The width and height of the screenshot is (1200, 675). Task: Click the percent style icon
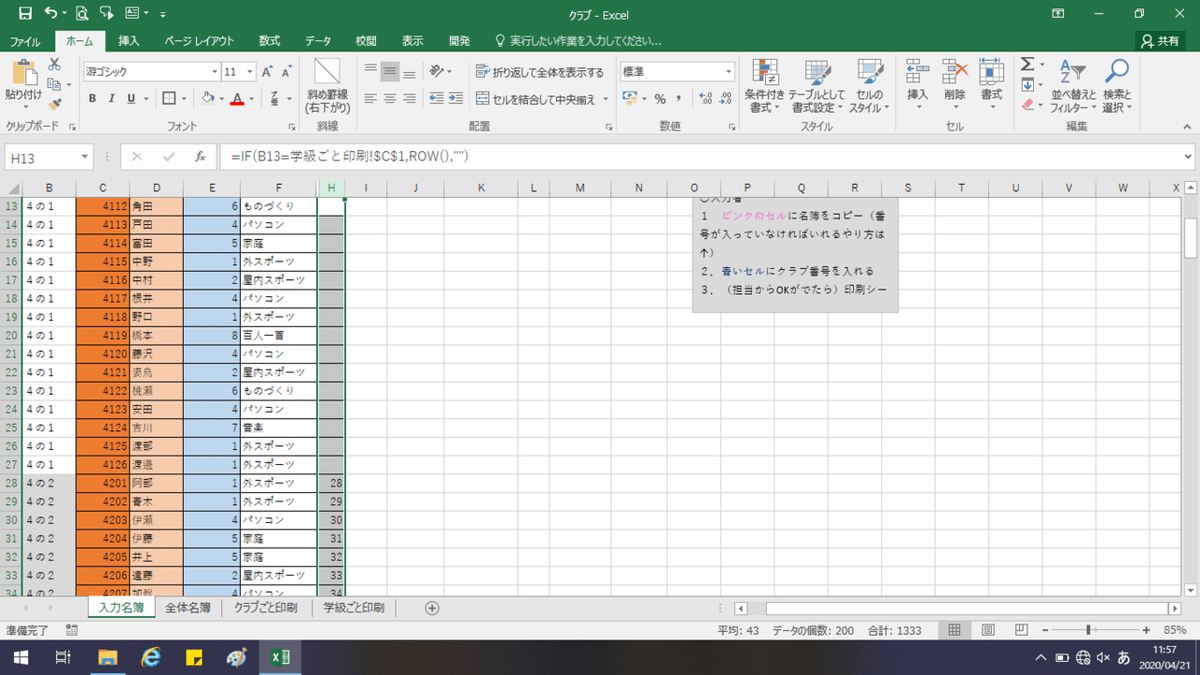(x=659, y=98)
